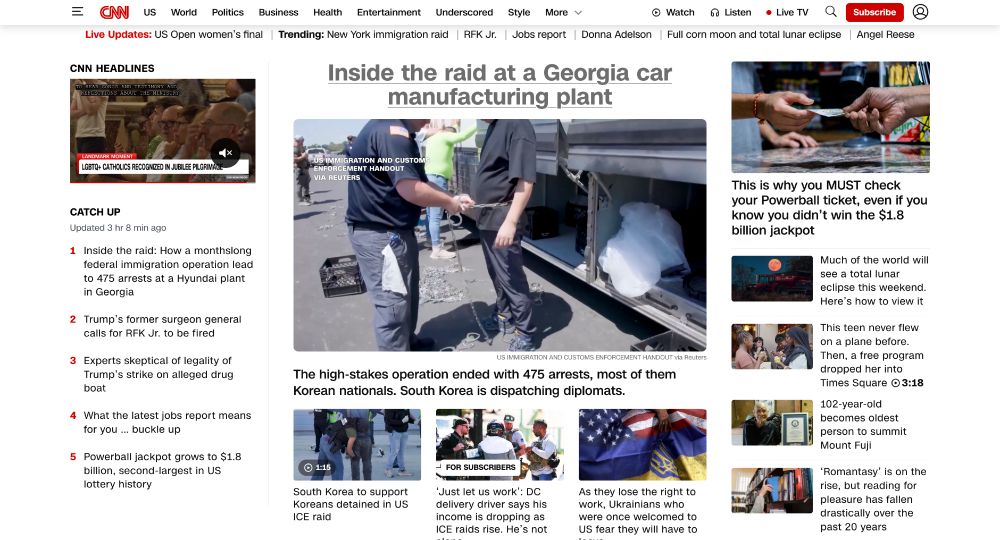The image size is (1000, 540).
Task: Open trending Angel Reese topic
Action: coord(885,34)
